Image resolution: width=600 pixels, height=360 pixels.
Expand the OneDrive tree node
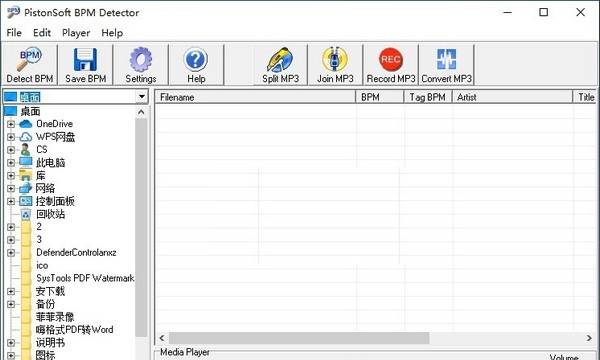point(11,124)
